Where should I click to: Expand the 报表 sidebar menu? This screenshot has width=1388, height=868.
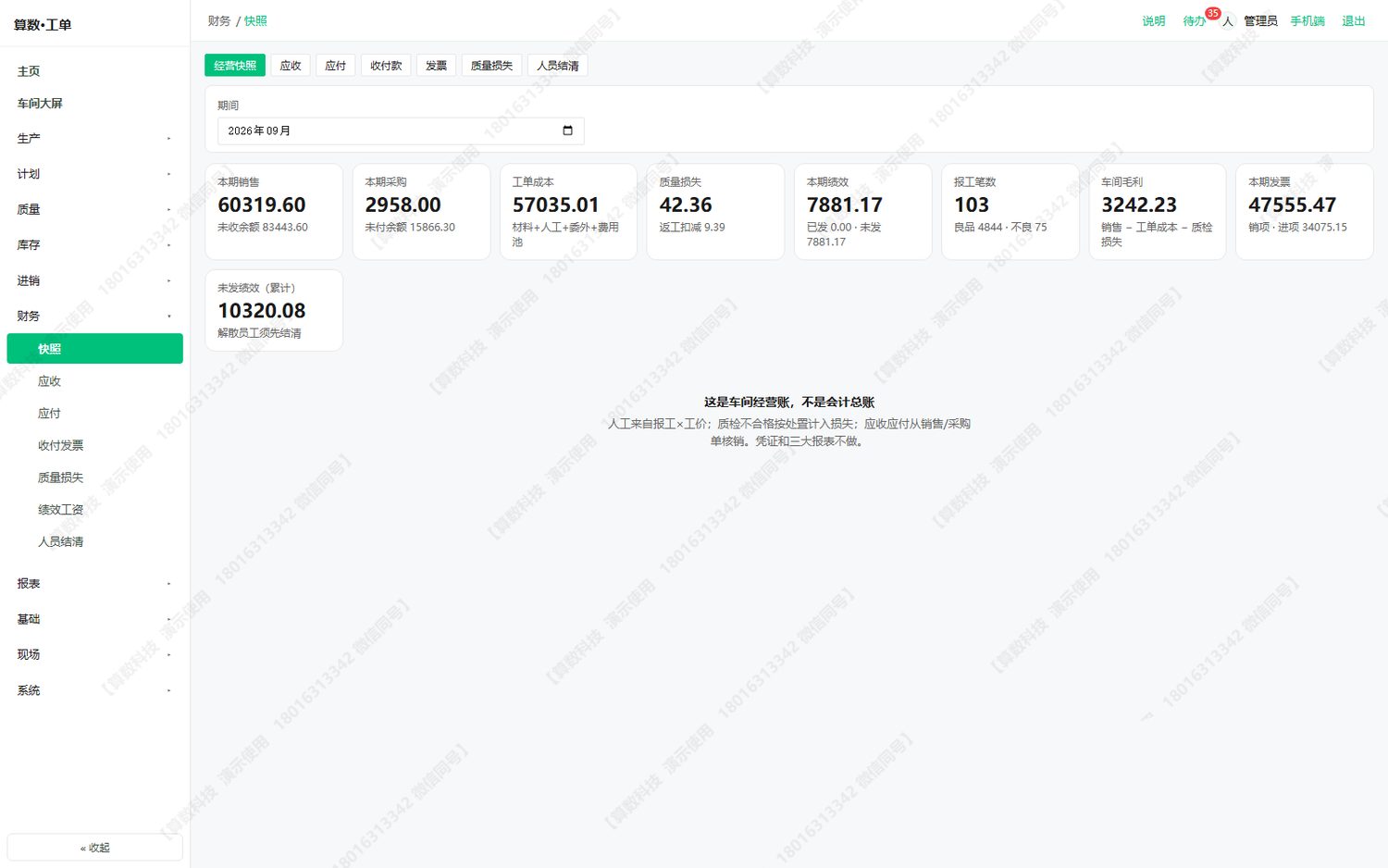click(x=94, y=584)
